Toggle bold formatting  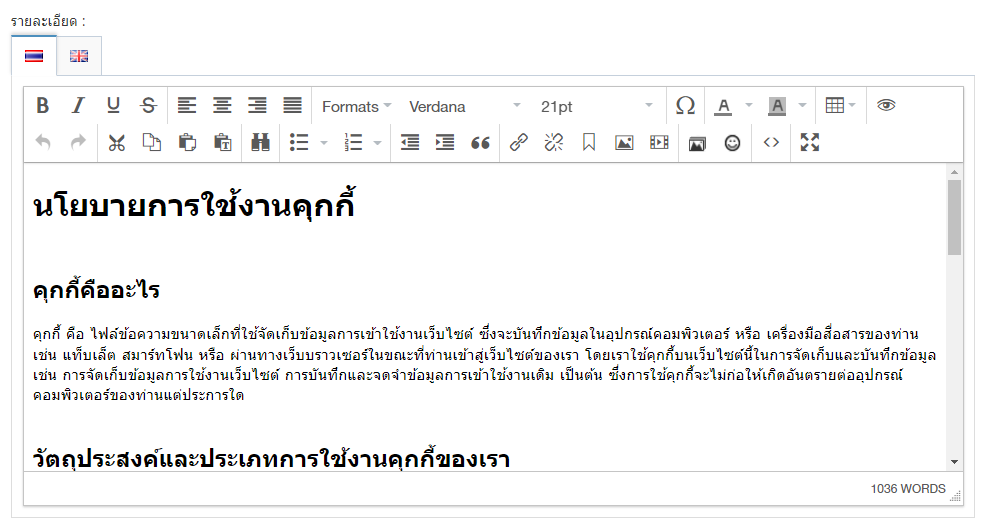[x=43, y=105]
